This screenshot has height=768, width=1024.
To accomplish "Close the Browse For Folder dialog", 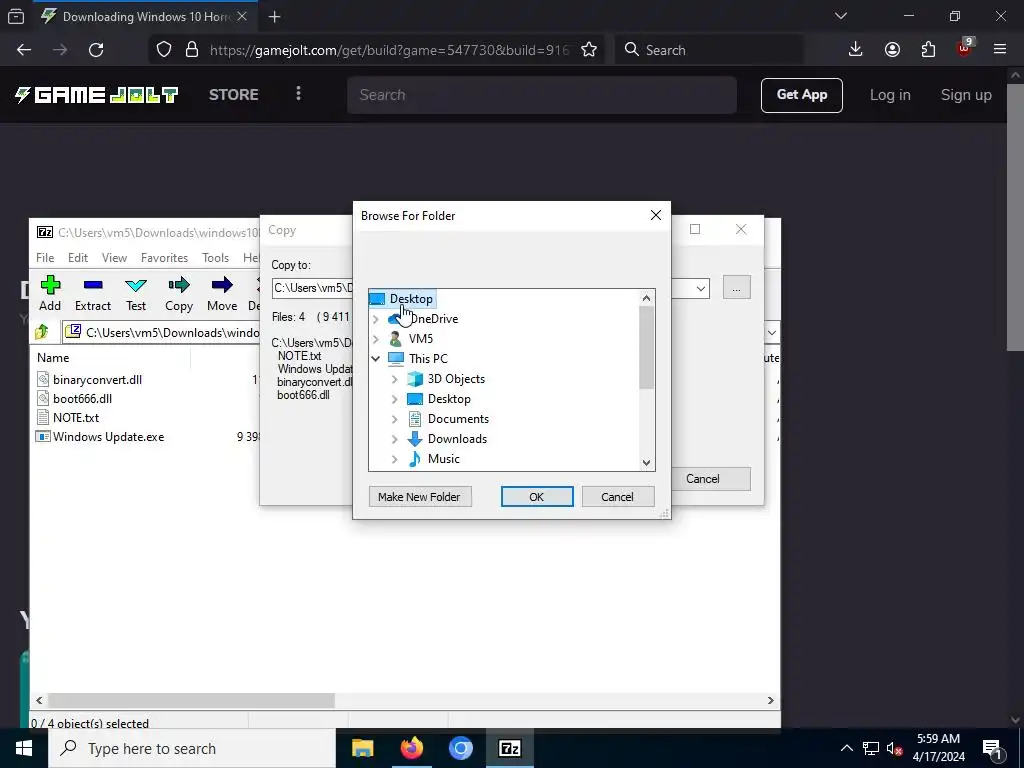I will pos(656,216).
